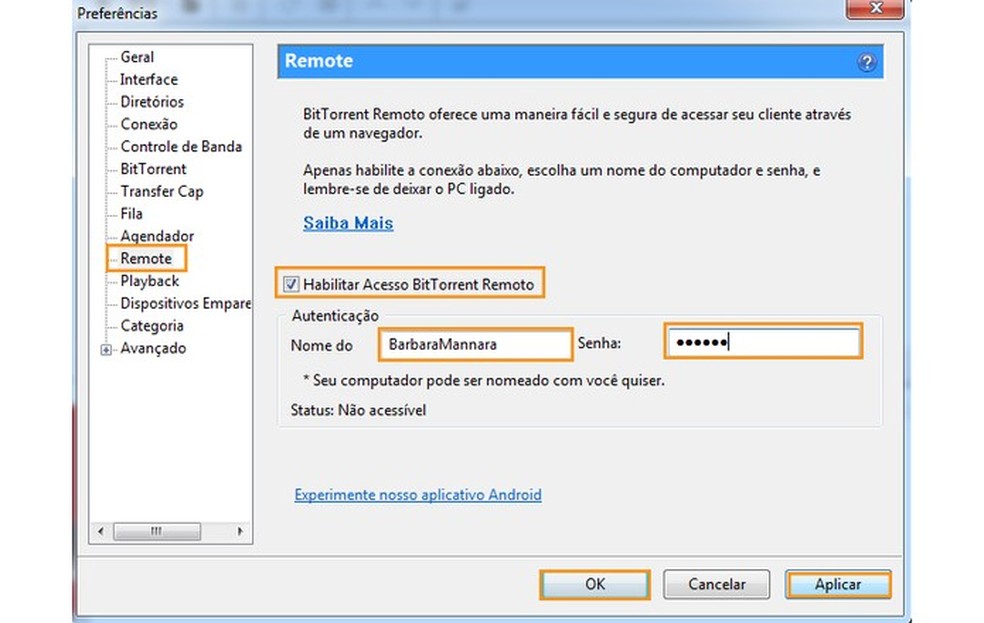Open the BitTorrent settings section
This screenshot has height=623, width=984.
click(155, 169)
